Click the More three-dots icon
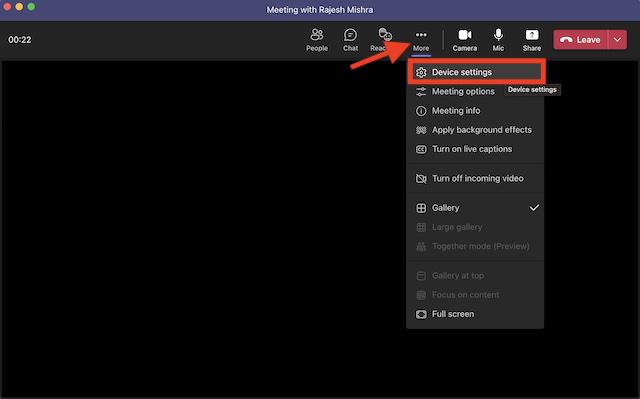Screen dimensions: 640x399 click(x=421, y=35)
